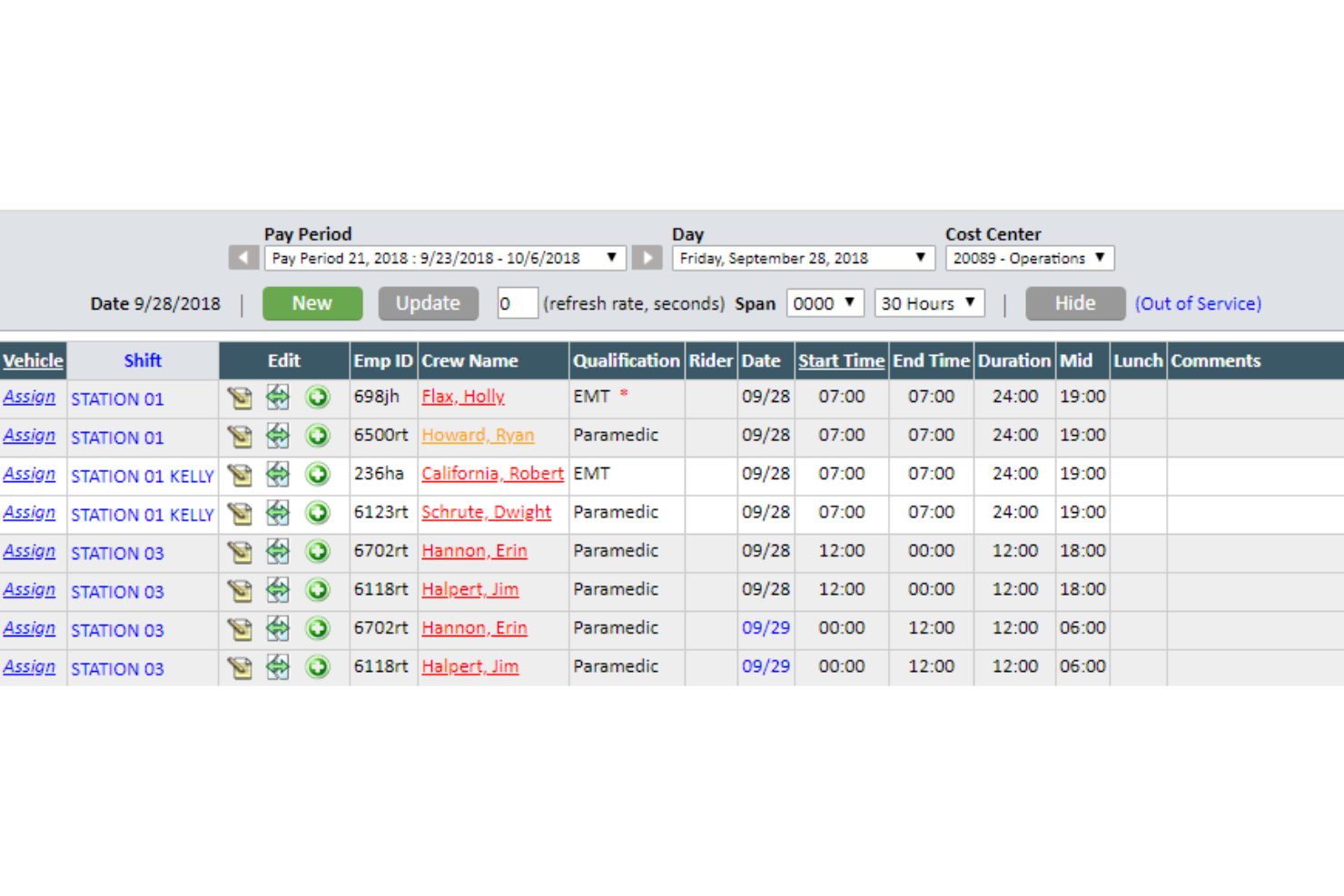
Task: Open edit note icon for Hannon, Erin 09/28 row
Action: pos(240,551)
